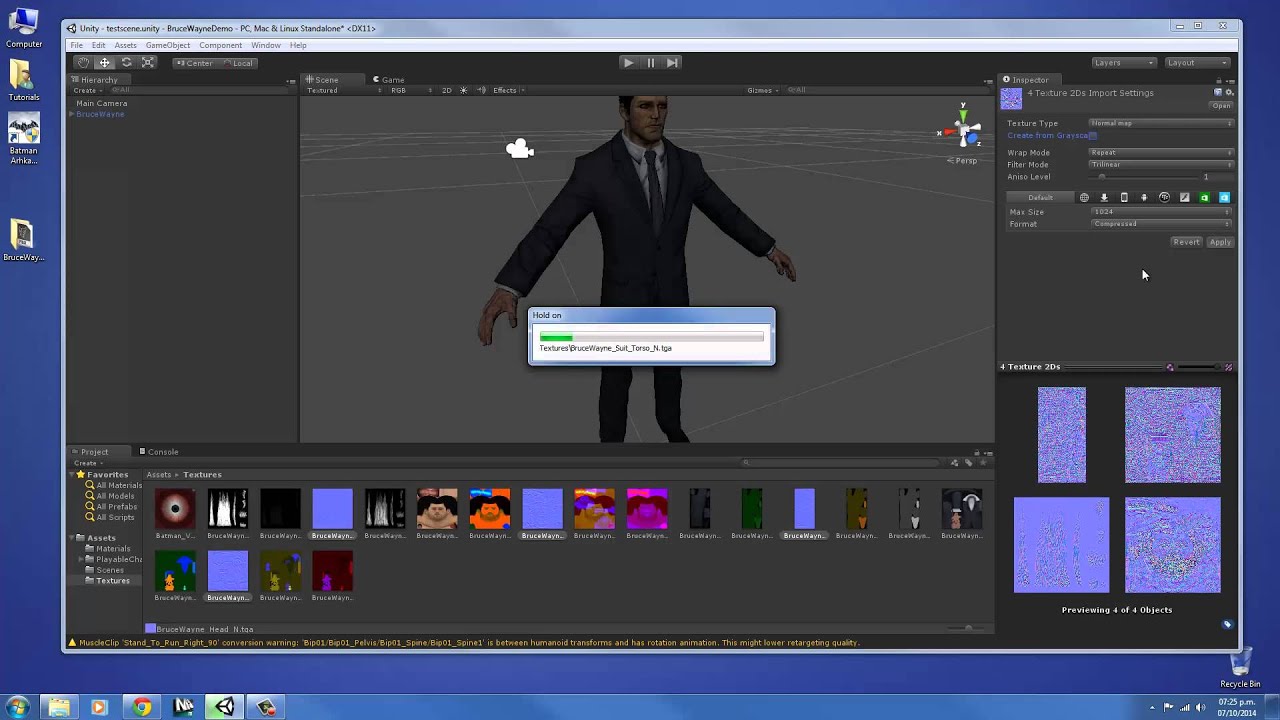The height and width of the screenshot is (720, 1280).
Task: Open the Texture Type dropdown
Action: point(1161,123)
